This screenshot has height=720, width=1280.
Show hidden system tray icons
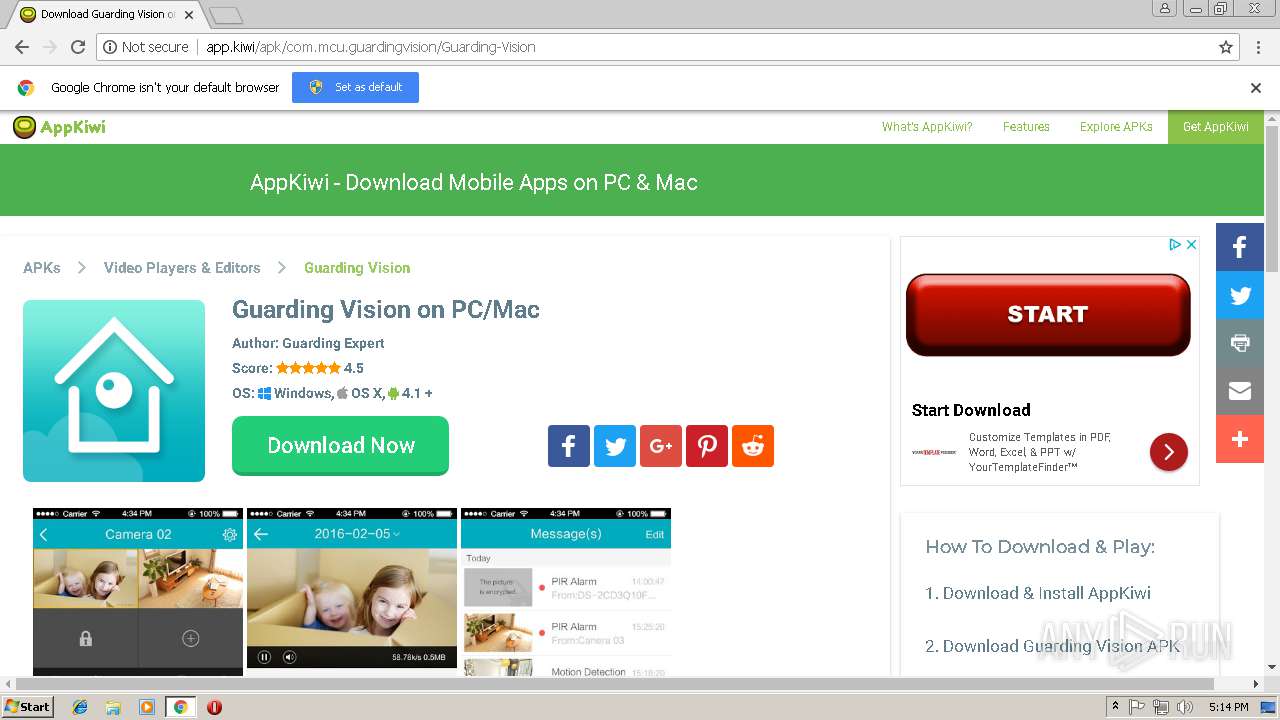(1116, 707)
